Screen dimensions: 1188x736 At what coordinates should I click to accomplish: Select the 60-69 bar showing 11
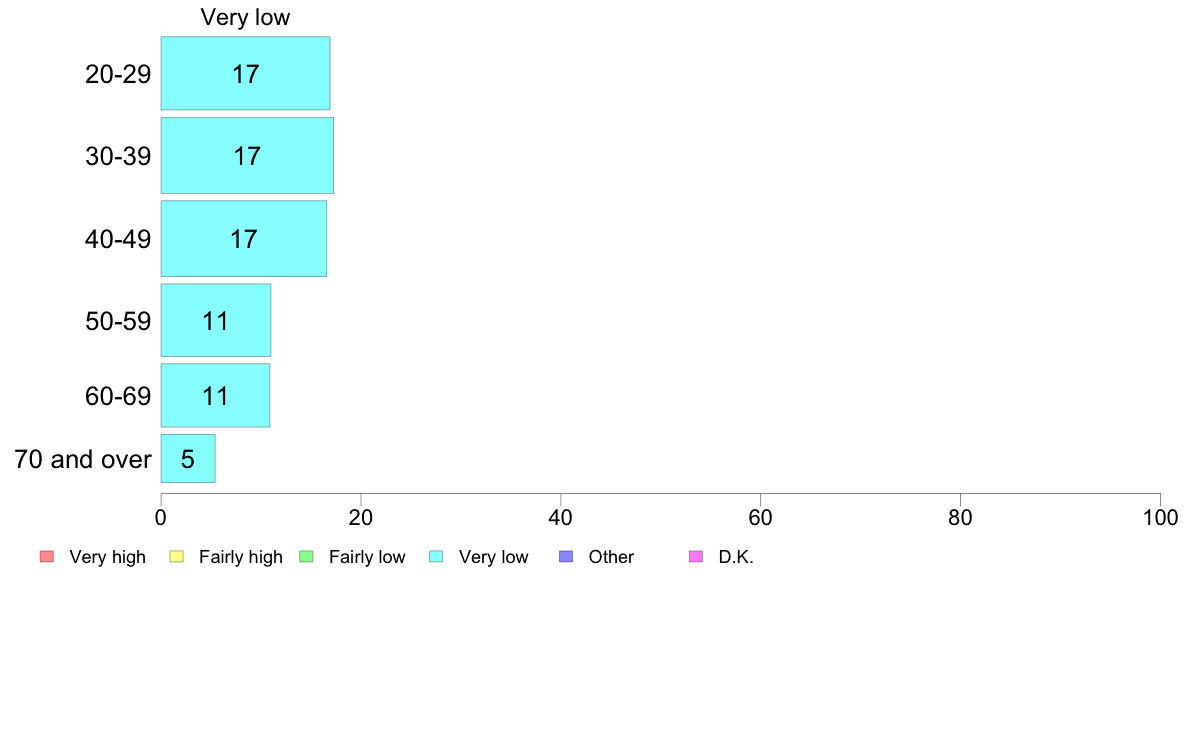pos(215,395)
